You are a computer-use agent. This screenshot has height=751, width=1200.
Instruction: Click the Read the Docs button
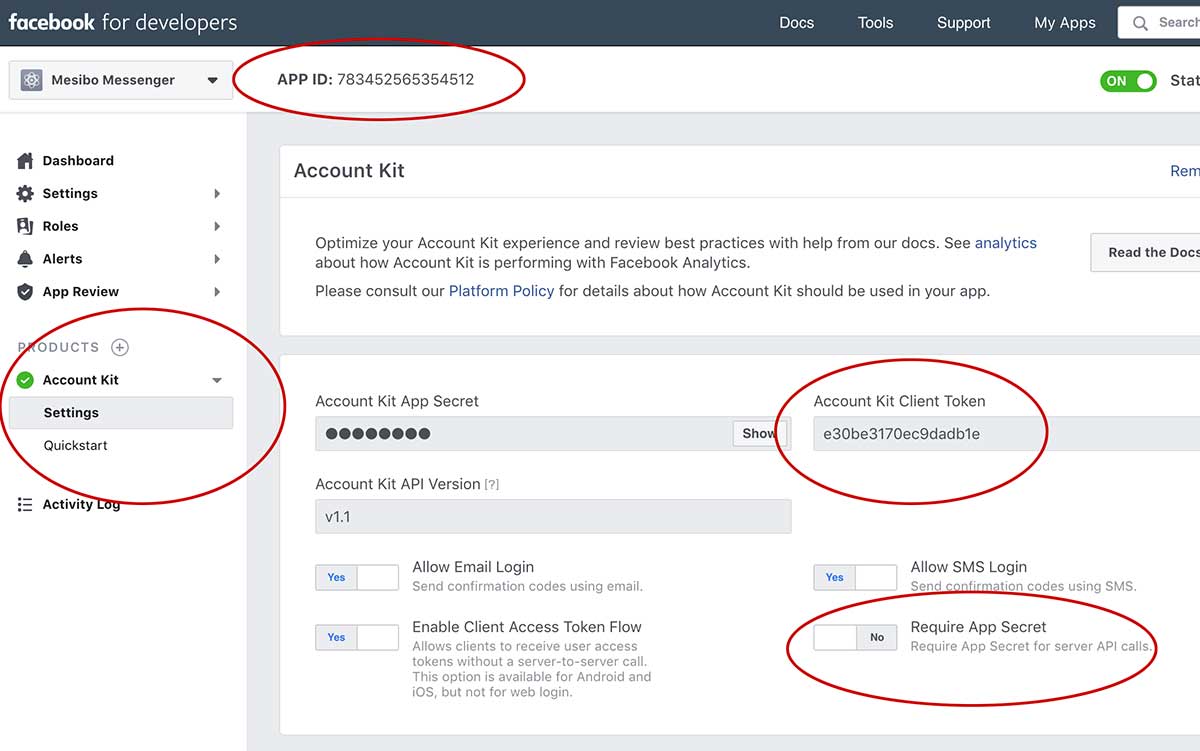coord(1146,252)
